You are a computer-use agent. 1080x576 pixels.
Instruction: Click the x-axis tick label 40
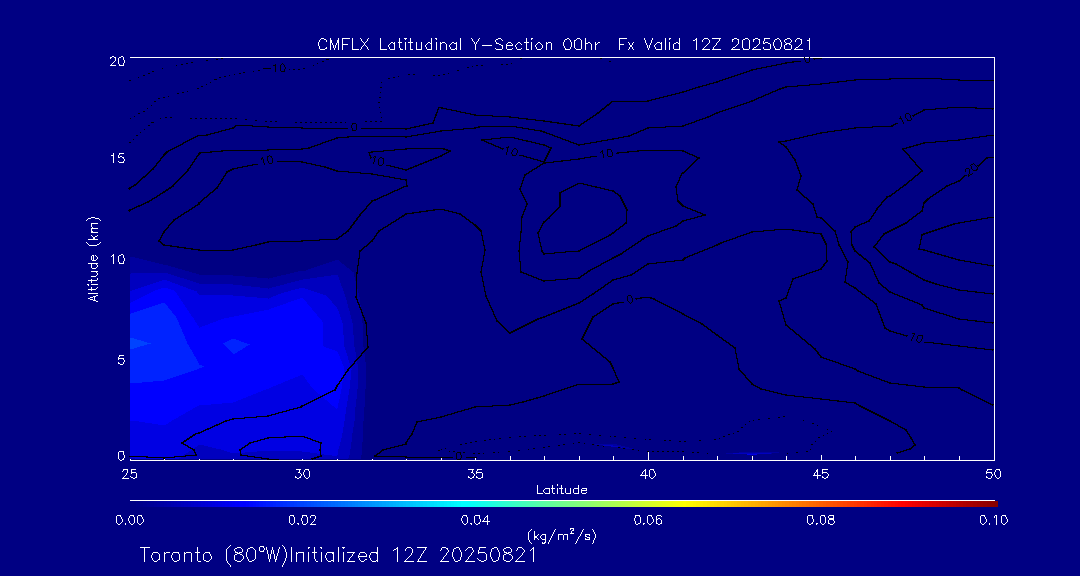pyautogui.click(x=648, y=474)
